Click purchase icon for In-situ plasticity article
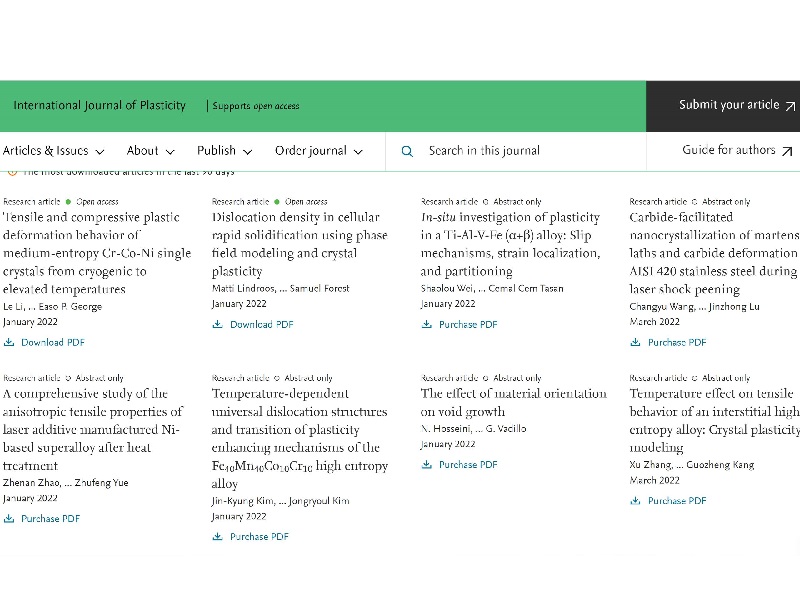800x600 pixels. point(427,324)
